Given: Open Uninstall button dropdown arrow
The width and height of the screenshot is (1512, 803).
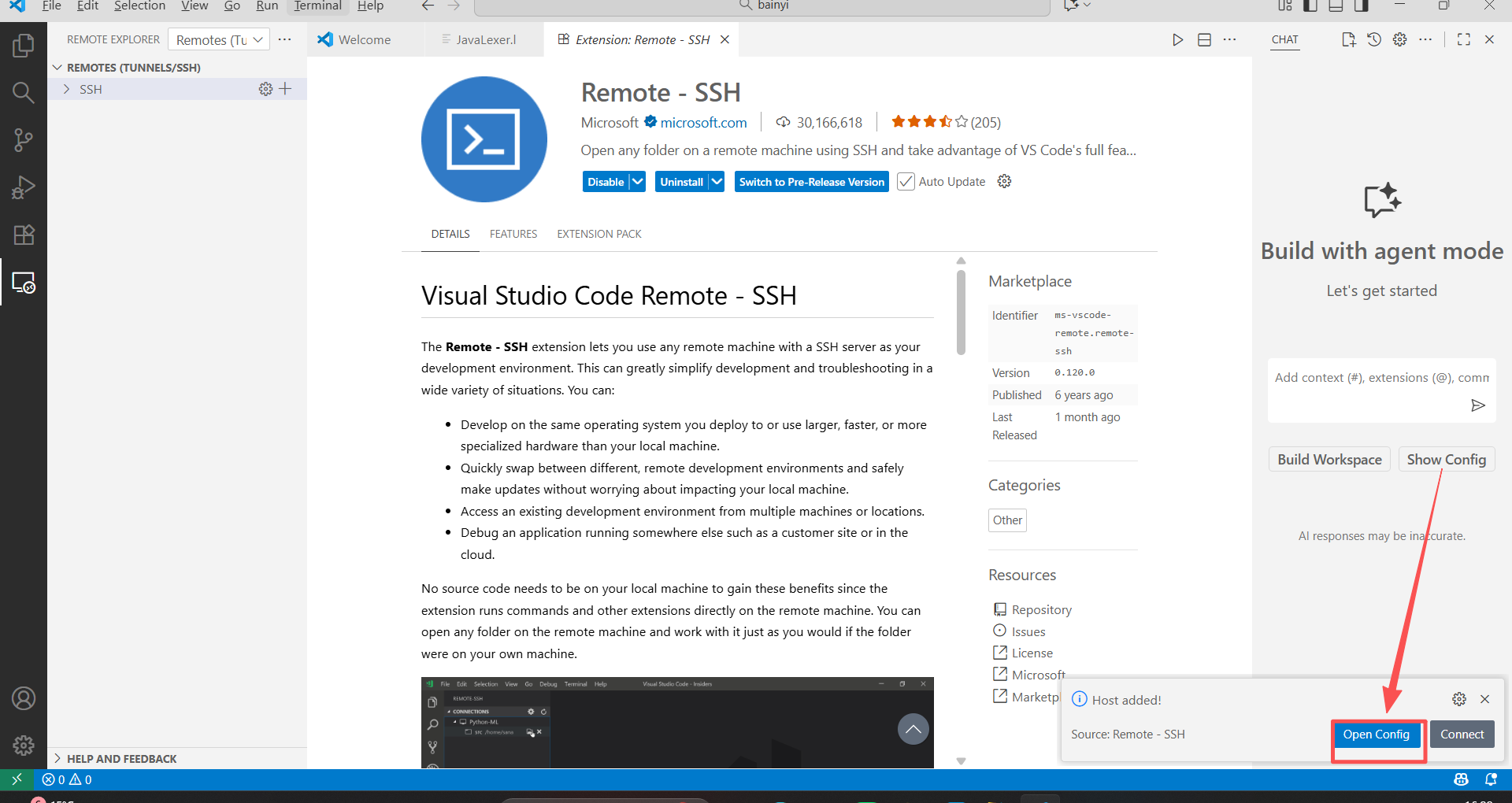Looking at the screenshot, I should pyautogui.click(x=717, y=182).
